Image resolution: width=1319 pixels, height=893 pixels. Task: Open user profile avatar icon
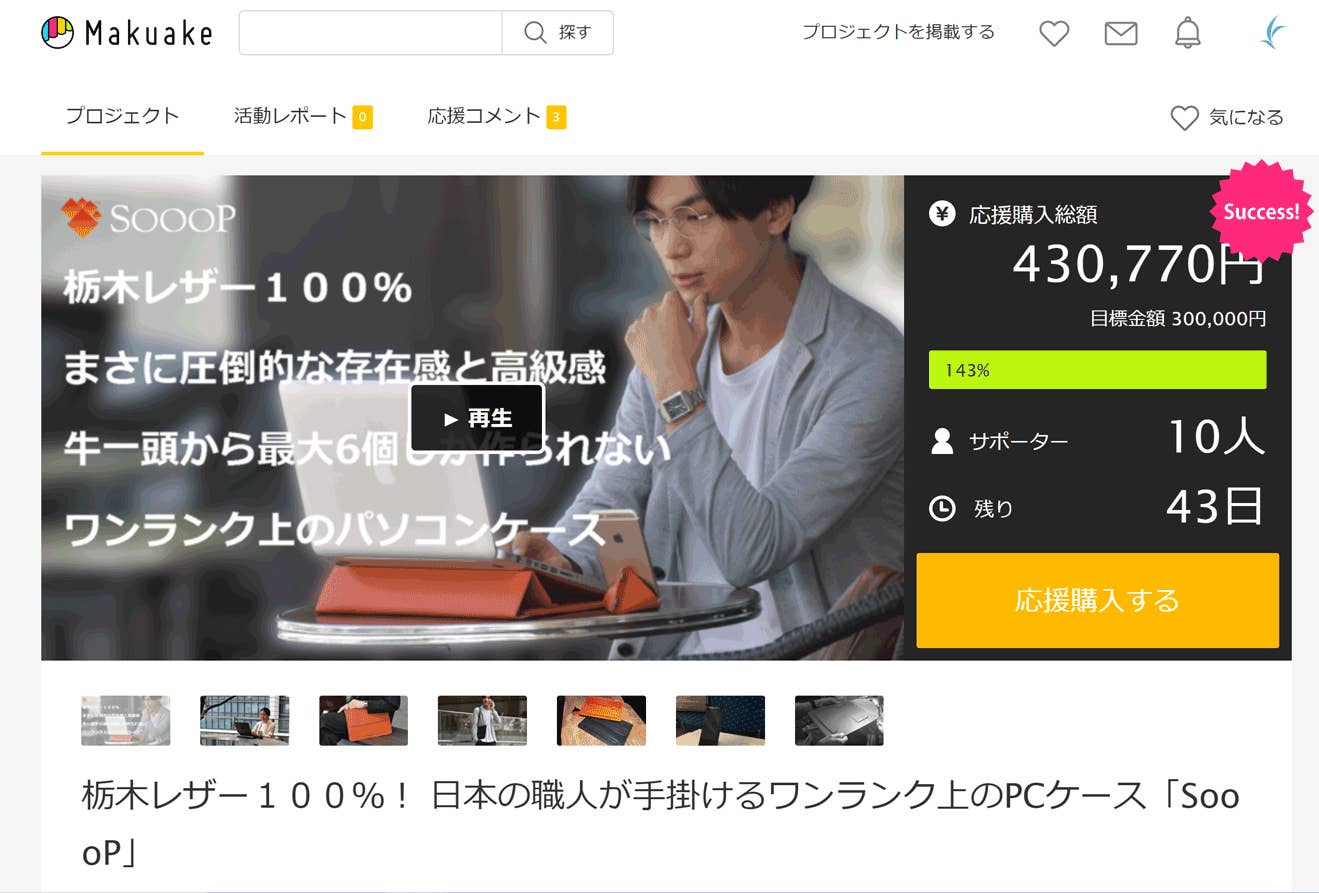tap(1272, 33)
